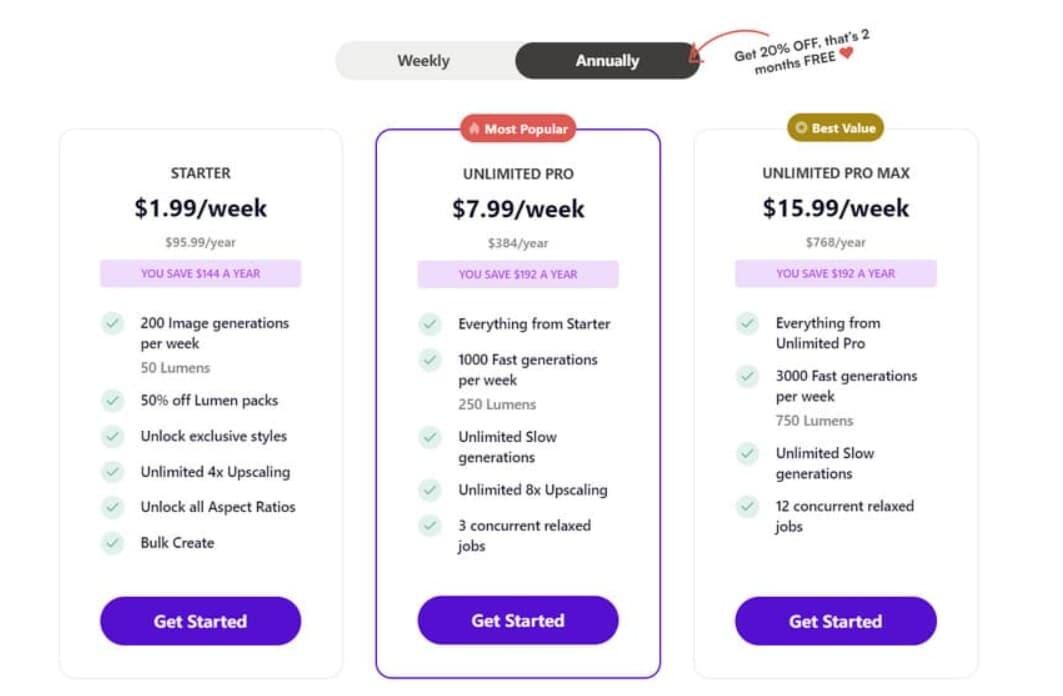Click checkmark next to Bulk Create
The width and height of the screenshot is (1063, 696).
113,543
